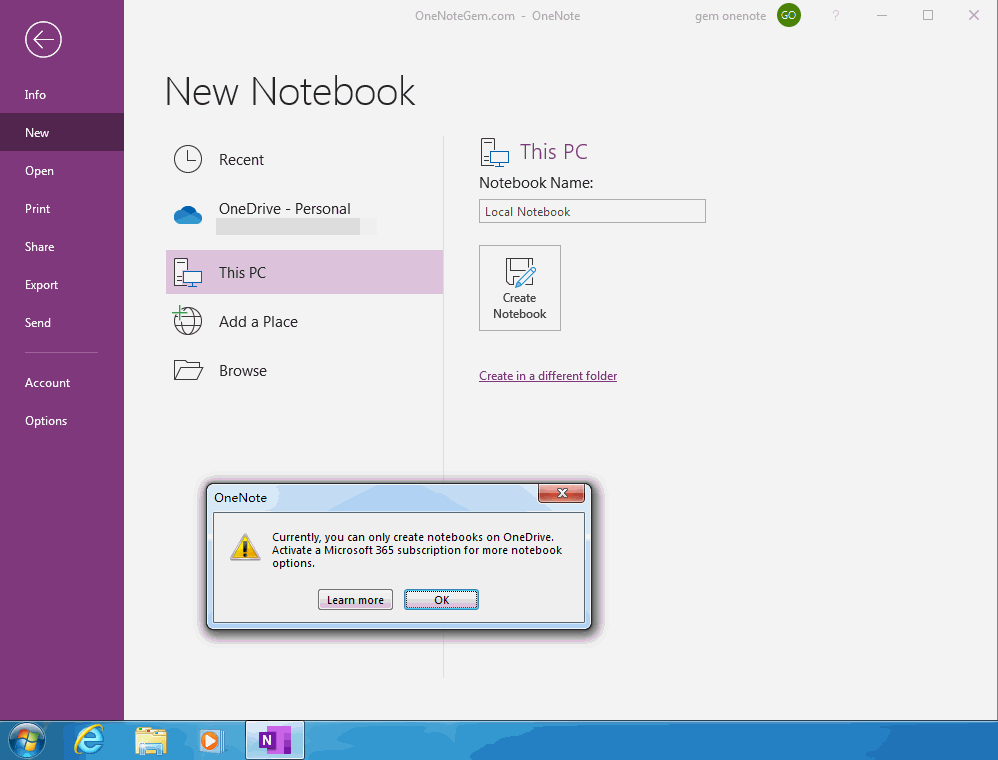Image resolution: width=998 pixels, height=760 pixels.
Task: Open OneNote from the taskbar
Action: (274, 740)
